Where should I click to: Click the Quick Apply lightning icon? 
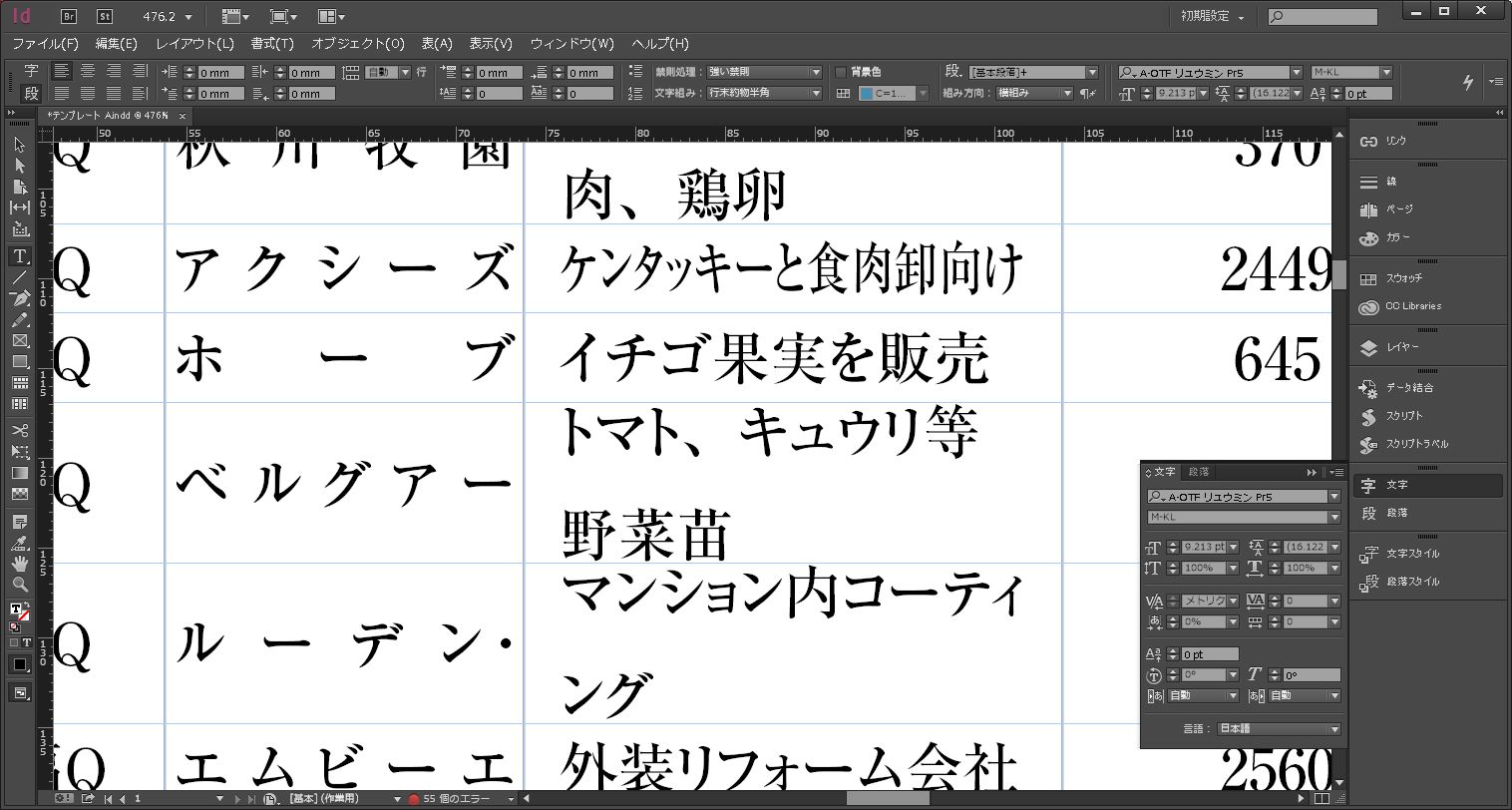(x=1468, y=82)
